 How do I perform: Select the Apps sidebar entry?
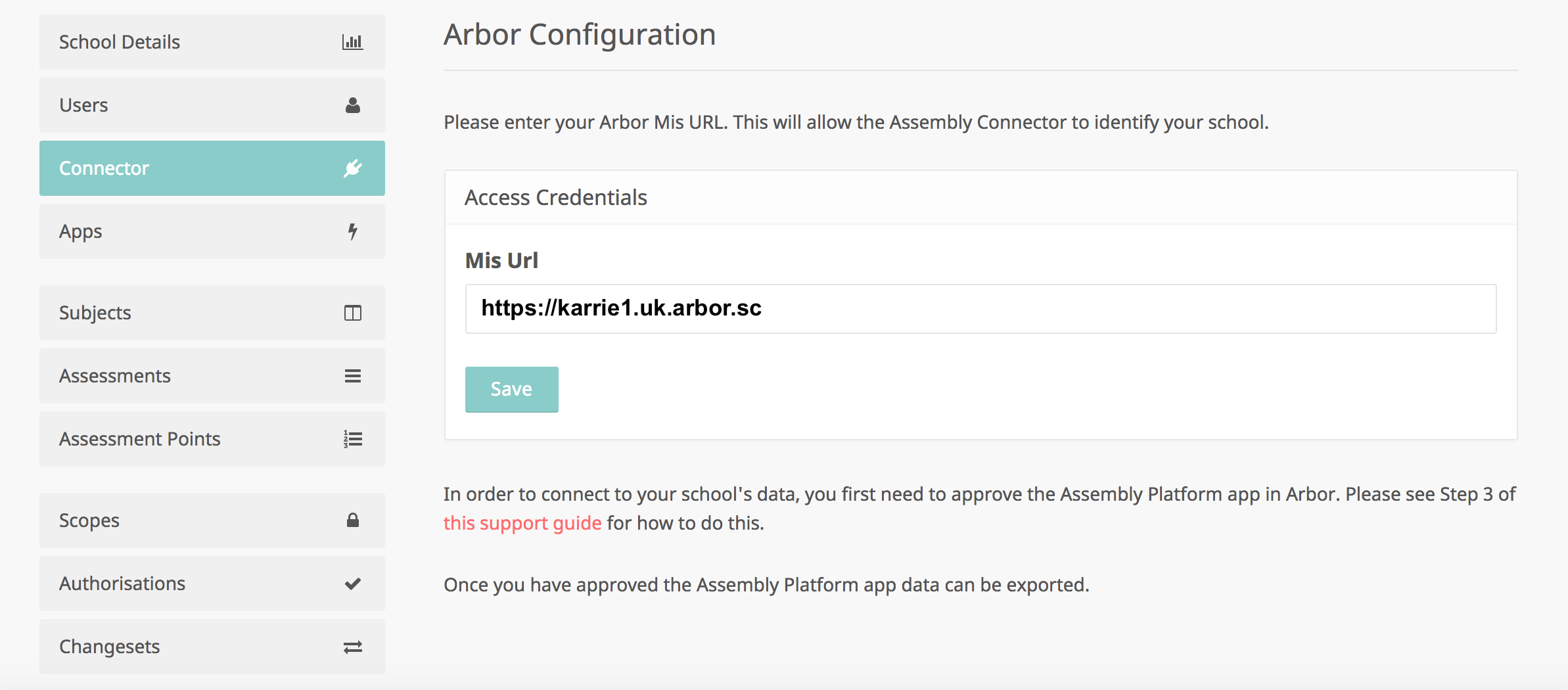pyautogui.click(x=81, y=231)
